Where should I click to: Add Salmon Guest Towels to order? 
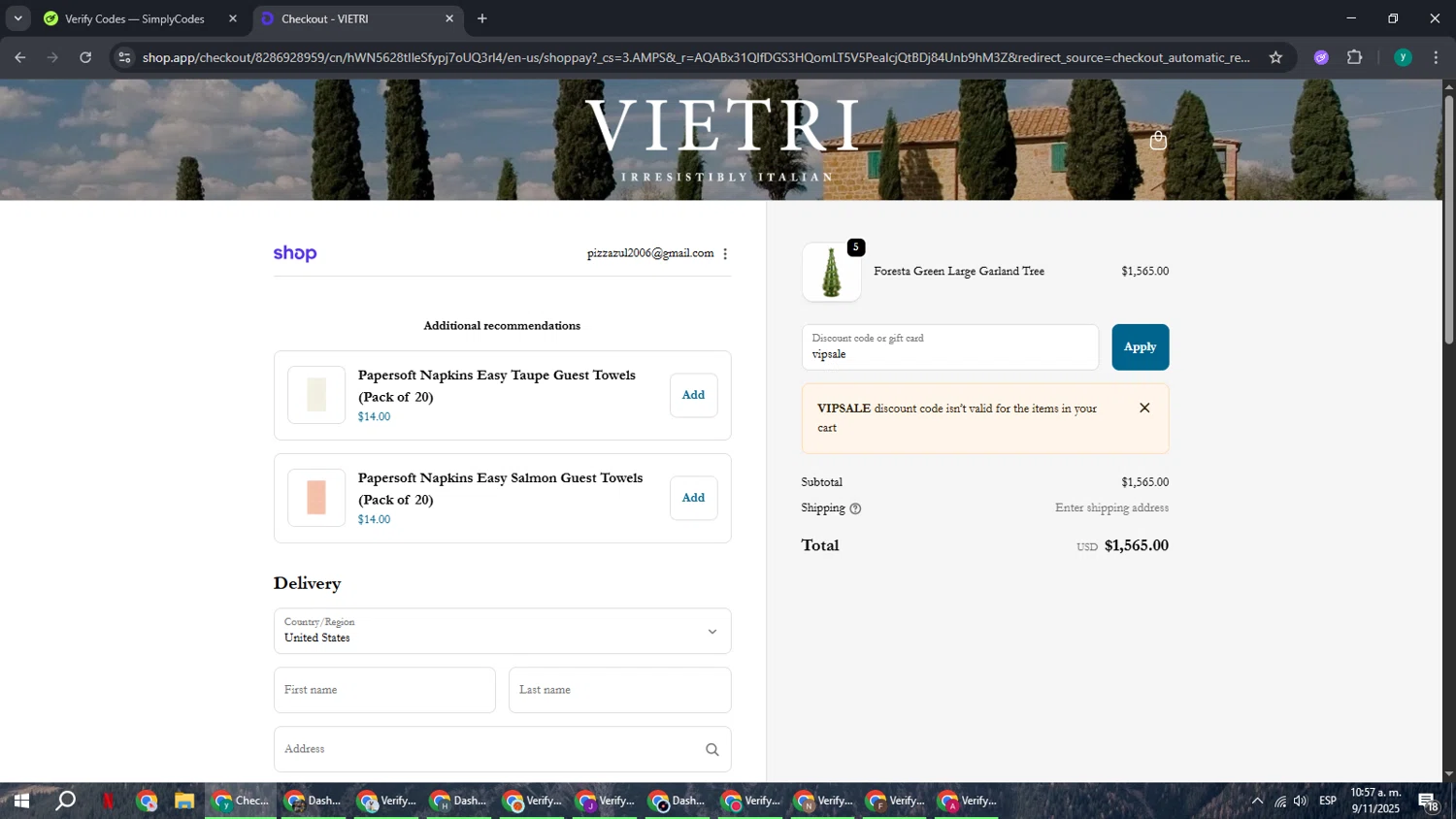[693, 498]
